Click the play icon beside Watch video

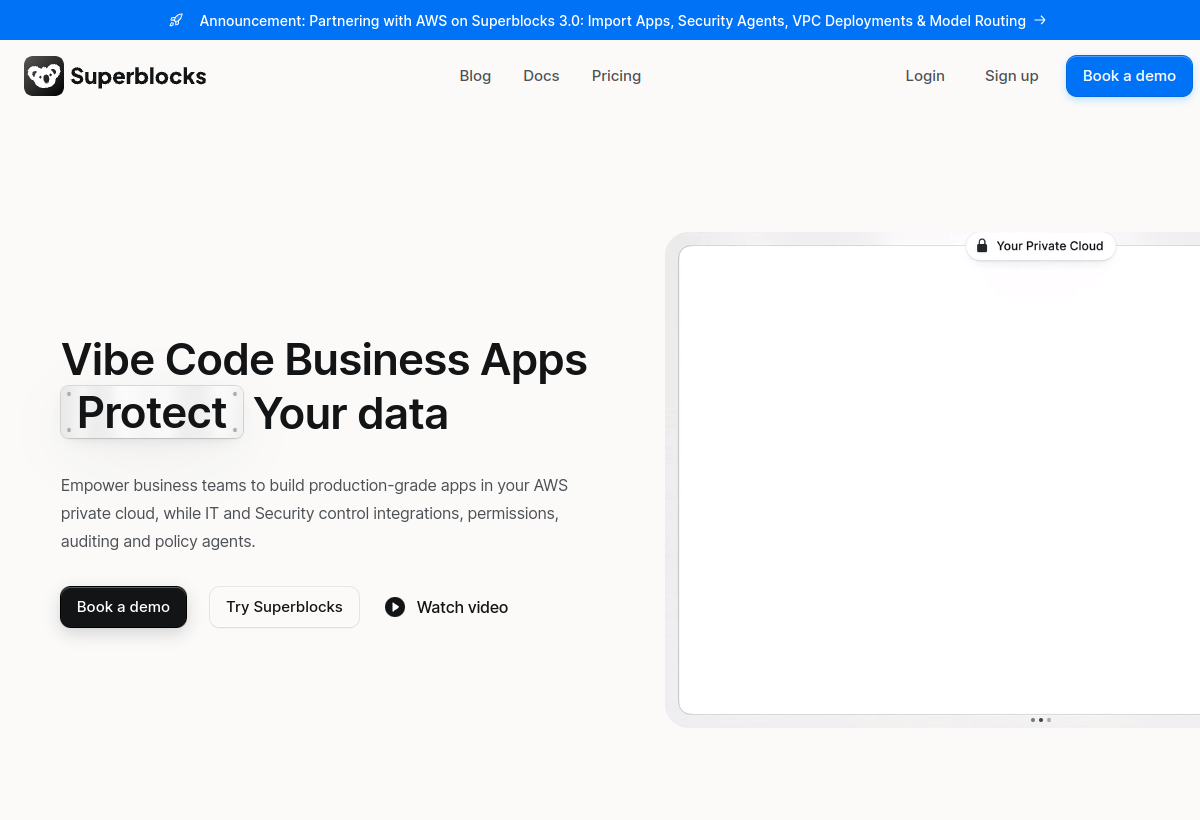click(395, 607)
